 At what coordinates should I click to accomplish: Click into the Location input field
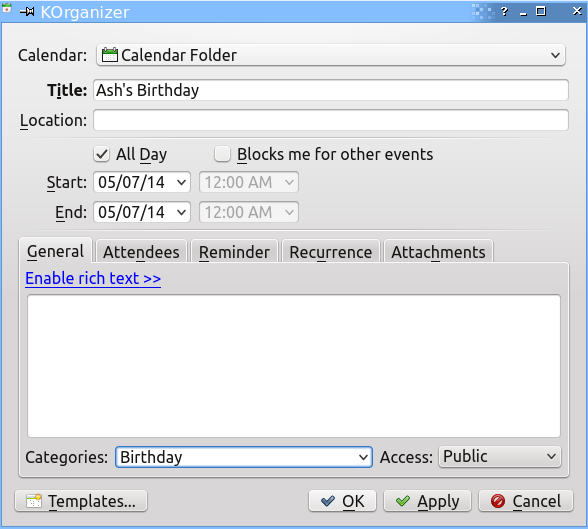click(x=331, y=120)
